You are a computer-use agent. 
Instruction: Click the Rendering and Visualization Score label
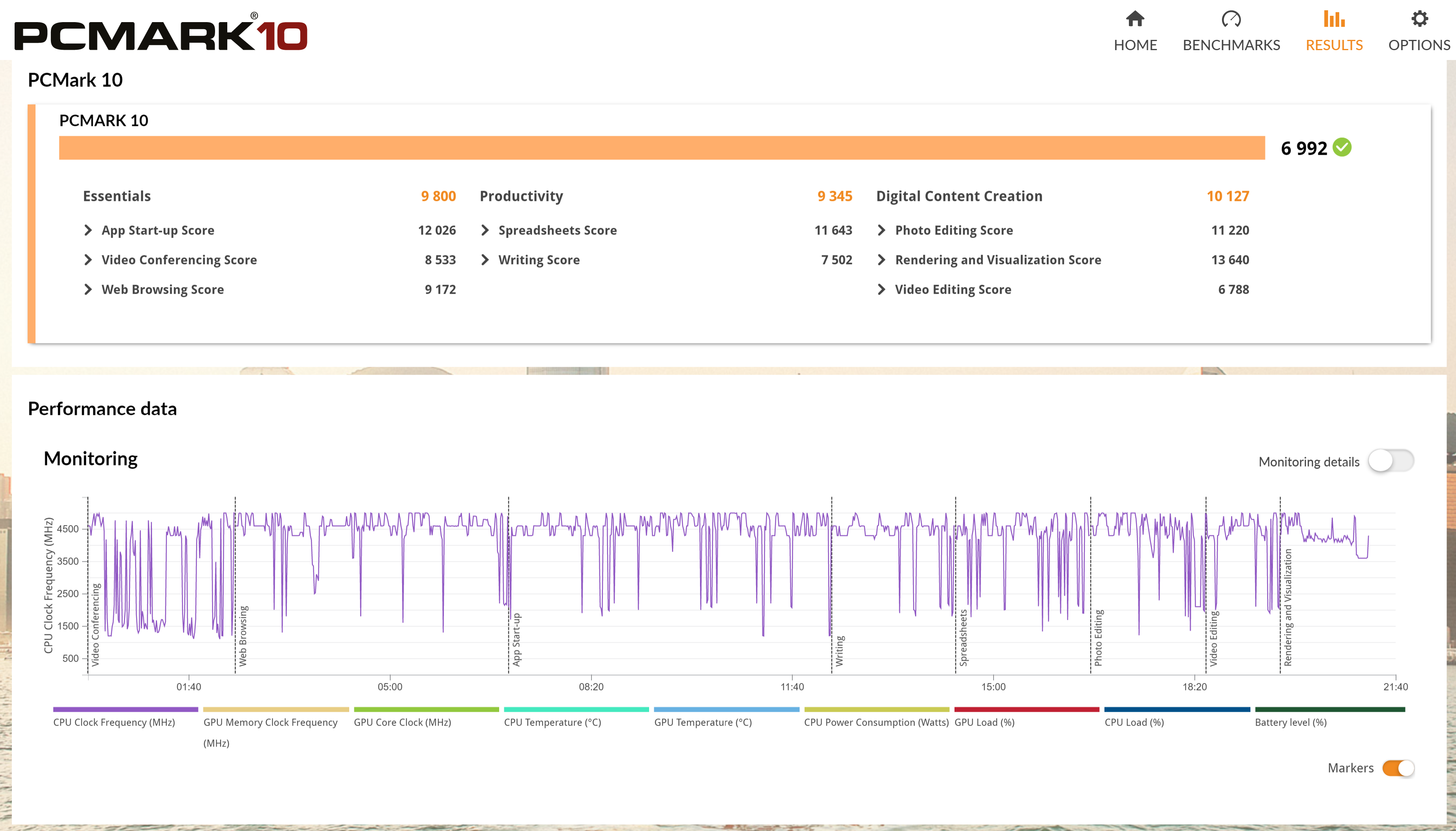(998, 260)
